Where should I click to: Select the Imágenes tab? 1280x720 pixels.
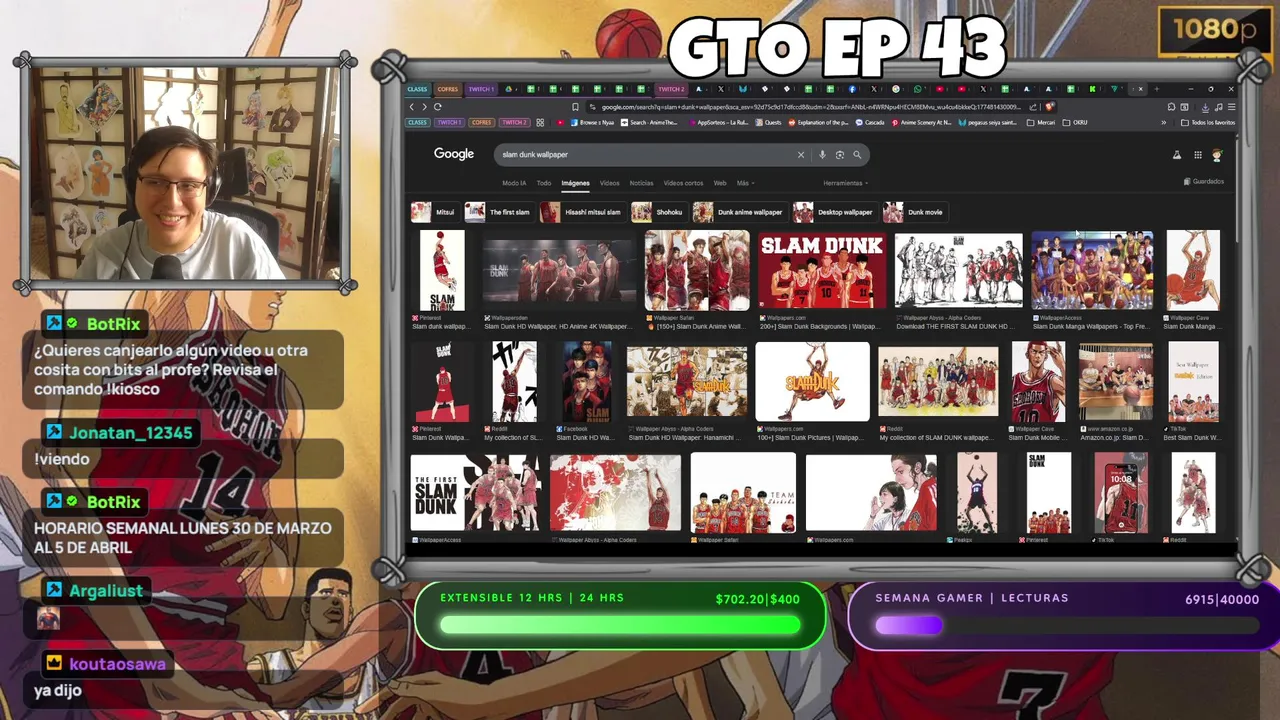(x=575, y=183)
